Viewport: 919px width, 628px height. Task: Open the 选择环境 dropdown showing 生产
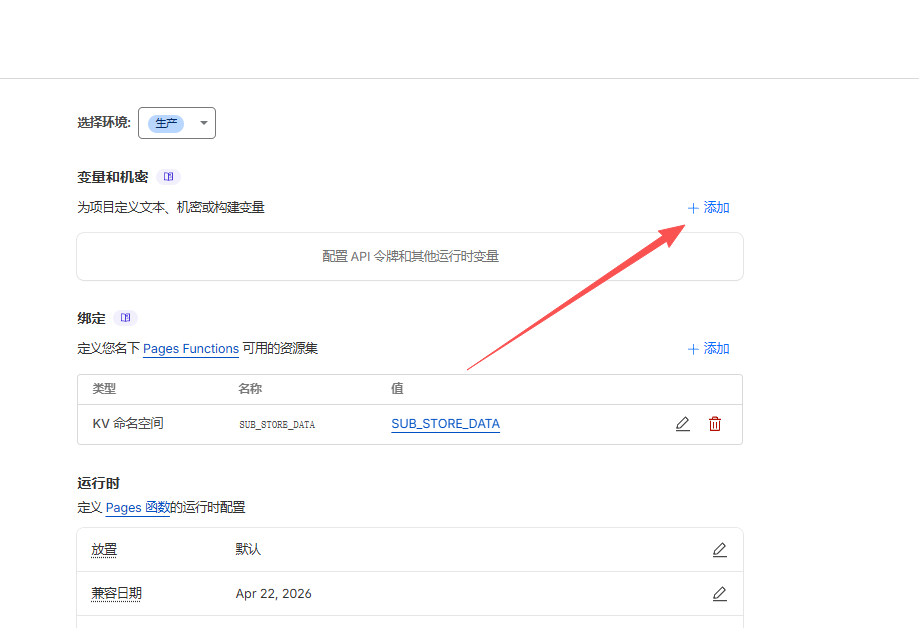pos(176,123)
